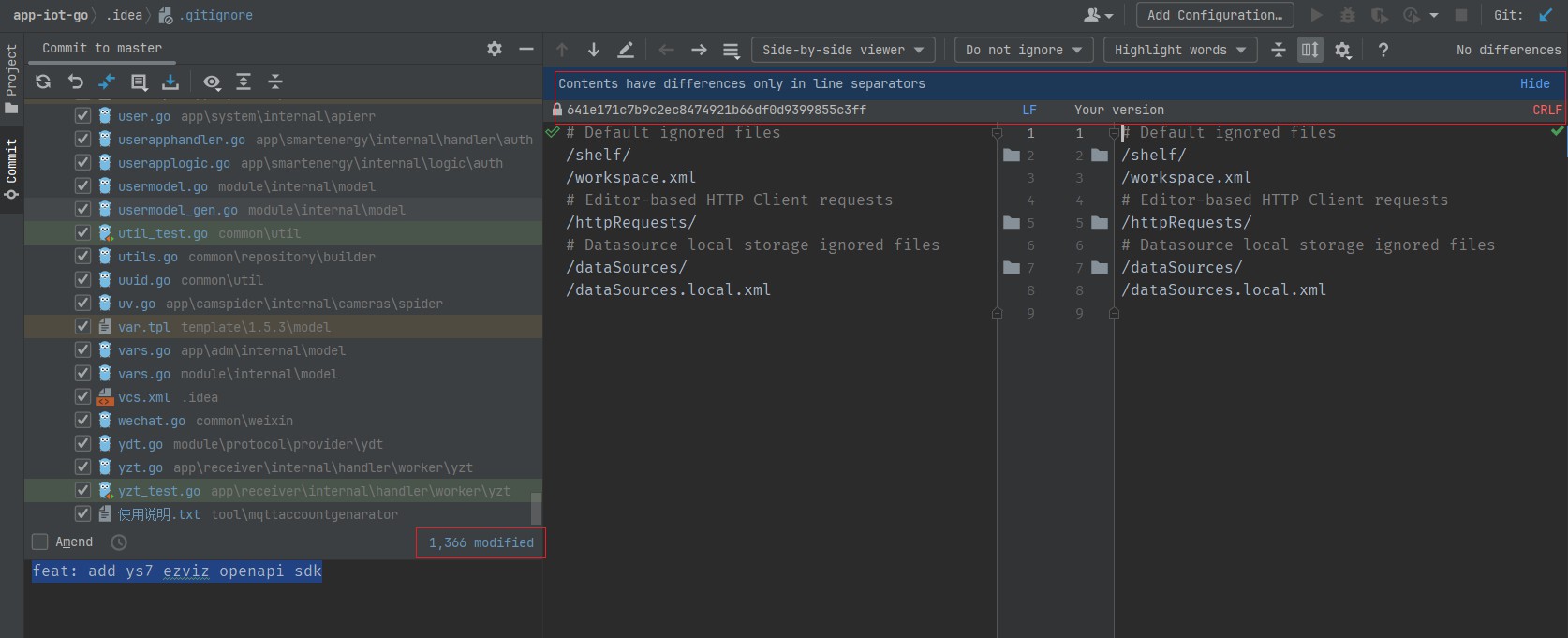
Task: Uncheck vcs.xml checkbox
Action: coord(82,396)
